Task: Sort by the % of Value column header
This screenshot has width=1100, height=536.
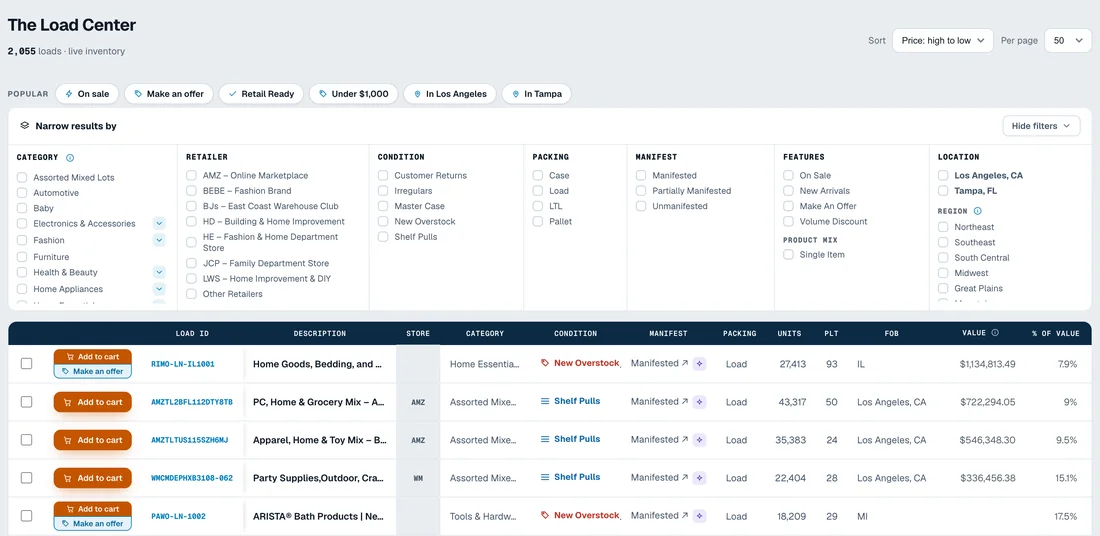Action: 1056,334
